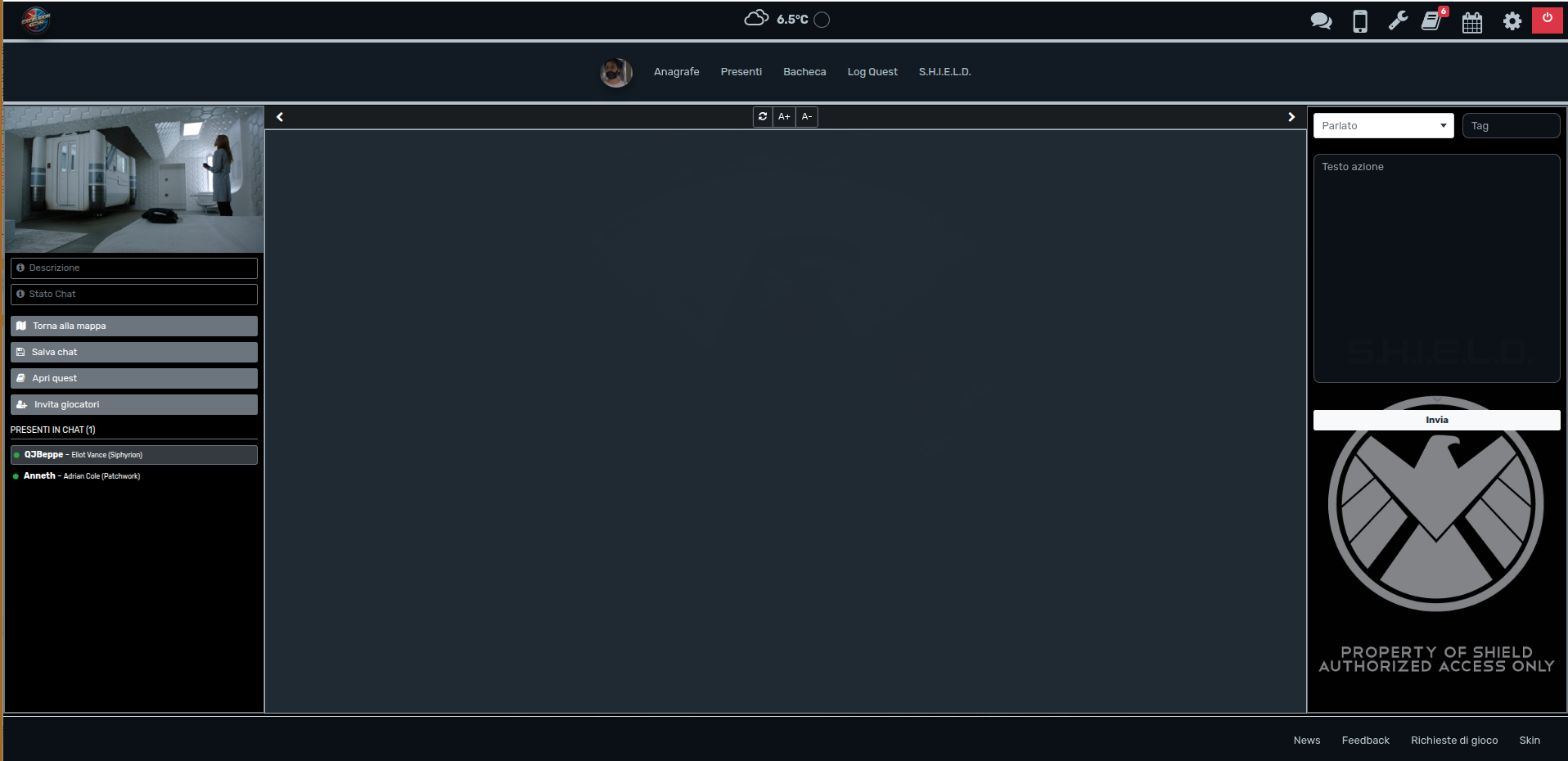Open the character avatar portrait
The width and height of the screenshot is (1568, 761).
(x=615, y=72)
